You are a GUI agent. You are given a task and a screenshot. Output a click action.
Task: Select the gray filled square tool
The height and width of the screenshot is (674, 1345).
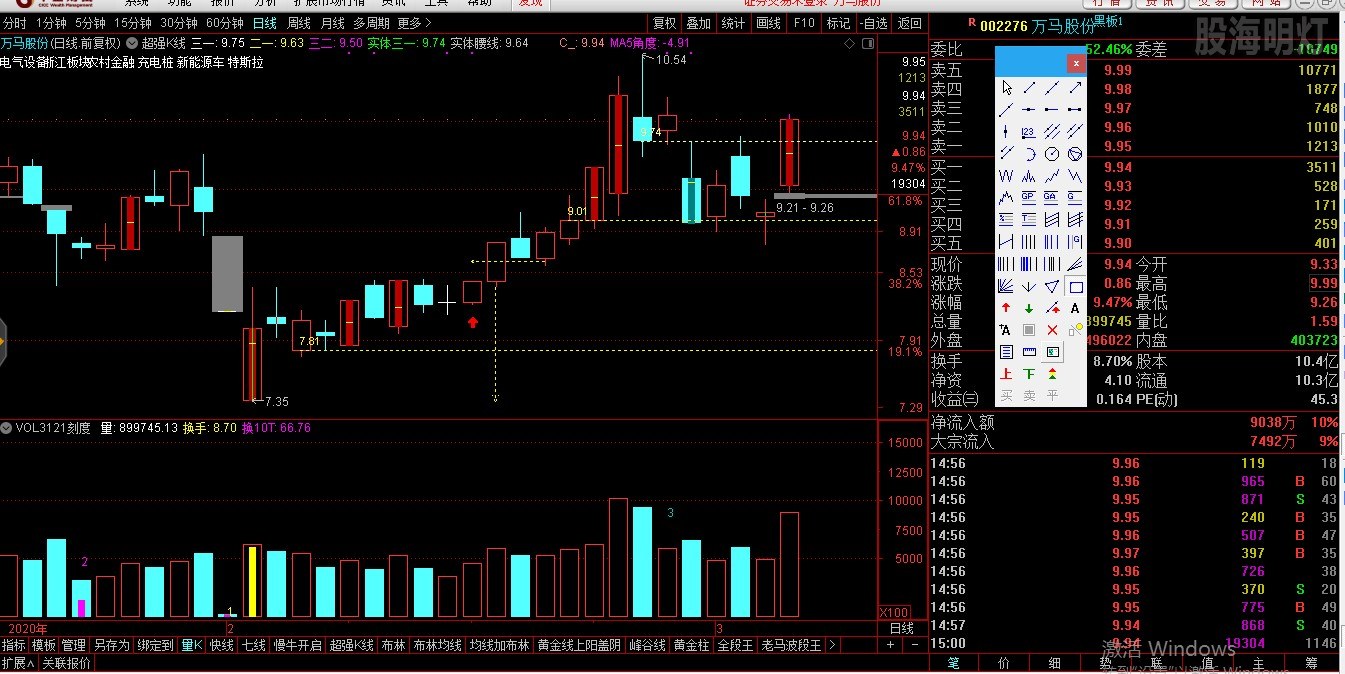click(1029, 330)
